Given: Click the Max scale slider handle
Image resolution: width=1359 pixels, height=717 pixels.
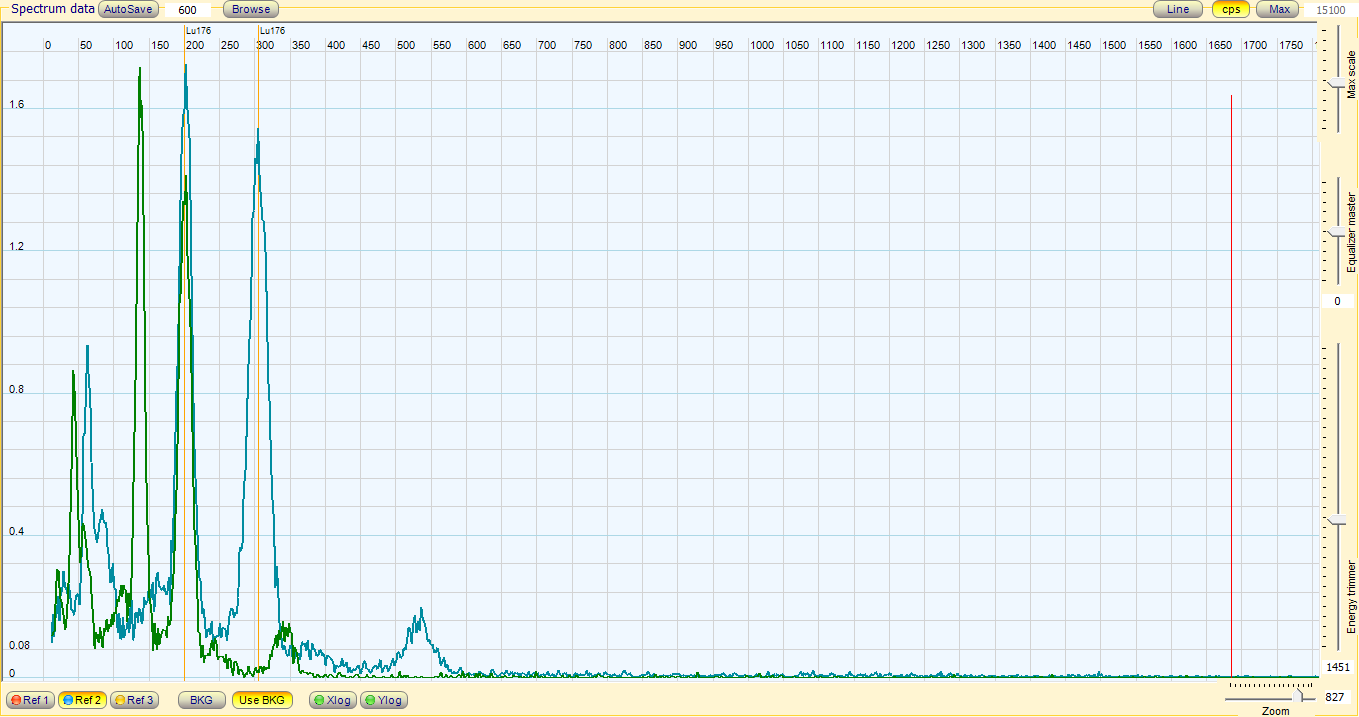Looking at the screenshot, I should 1338,81.
